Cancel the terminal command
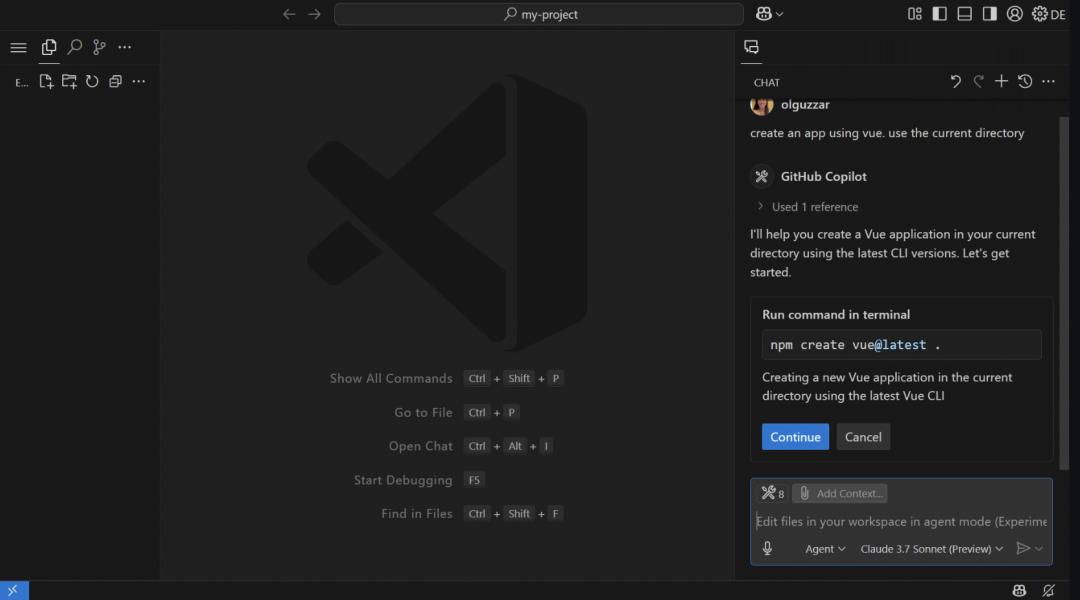 point(862,436)
